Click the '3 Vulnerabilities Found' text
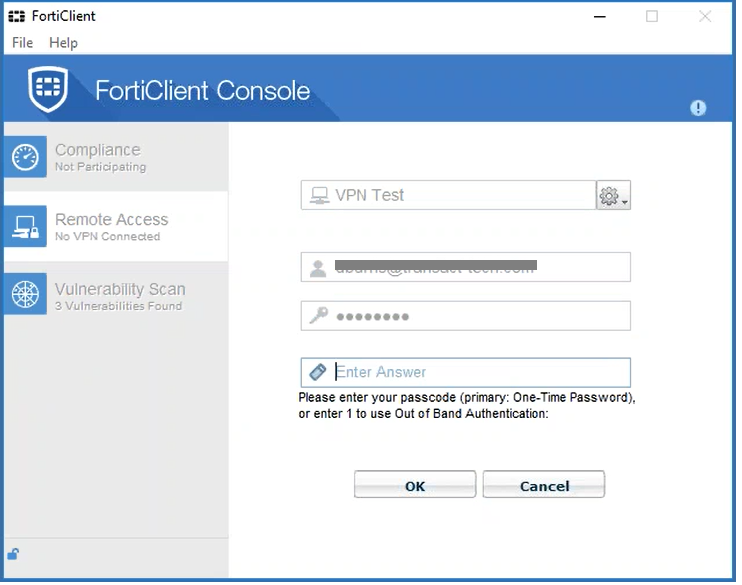This screenshot has width=742, height=585. [118, 306]
